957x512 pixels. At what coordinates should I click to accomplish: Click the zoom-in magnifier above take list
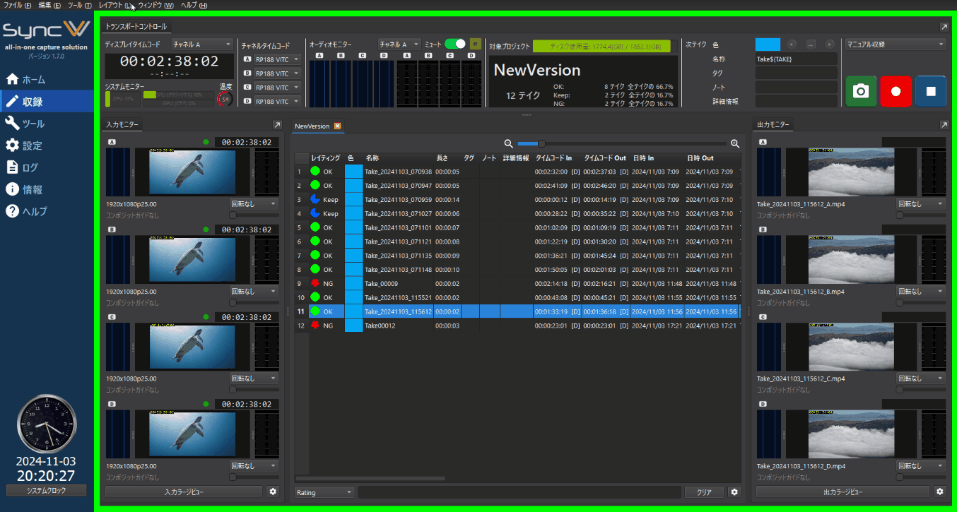coord(735,144)
